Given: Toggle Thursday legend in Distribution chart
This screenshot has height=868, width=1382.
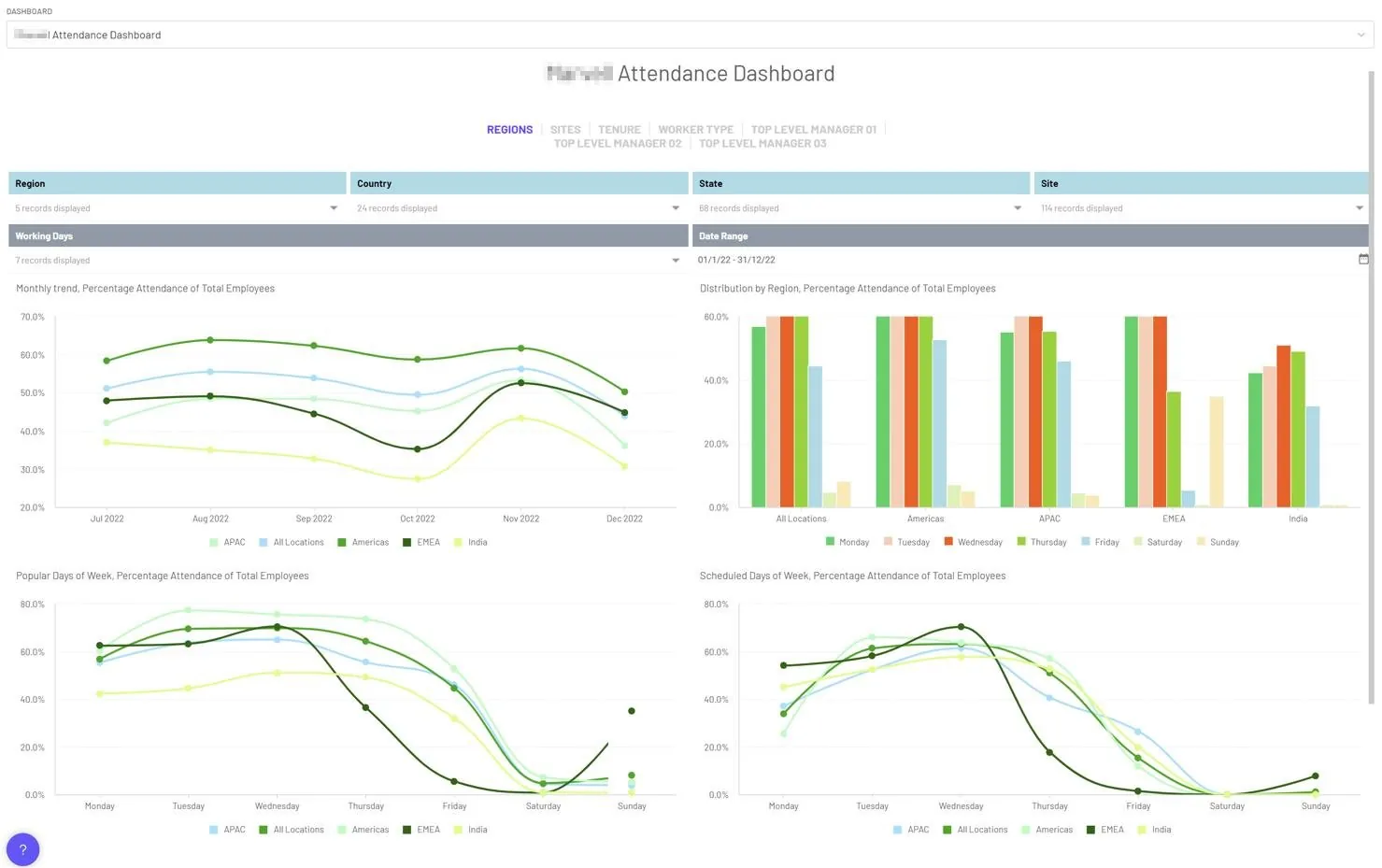Looking at the screenshot, I should click(x=1042, y=543).
